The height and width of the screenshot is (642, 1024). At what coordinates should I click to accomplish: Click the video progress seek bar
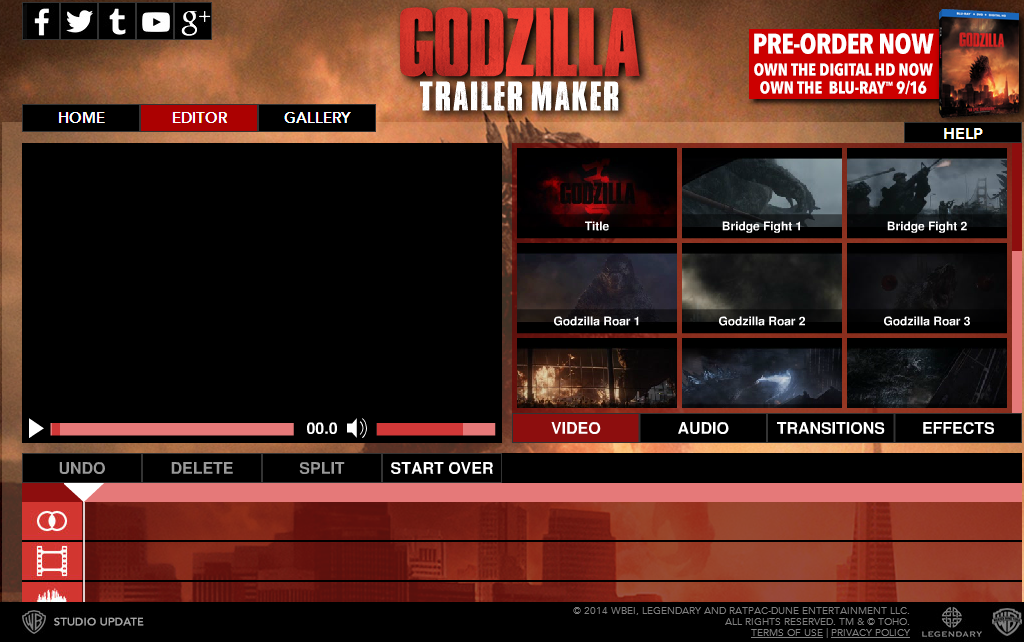(x=172, y=429)
